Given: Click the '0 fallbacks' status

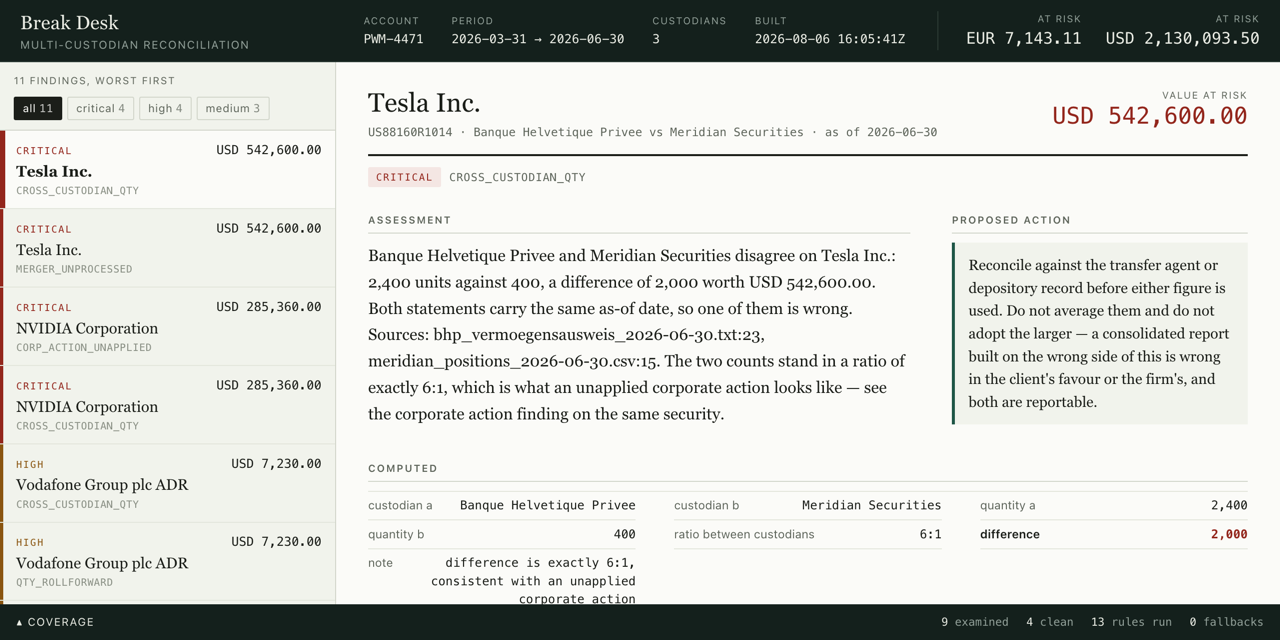Looking at the screenshot, I should [1226, 622].
